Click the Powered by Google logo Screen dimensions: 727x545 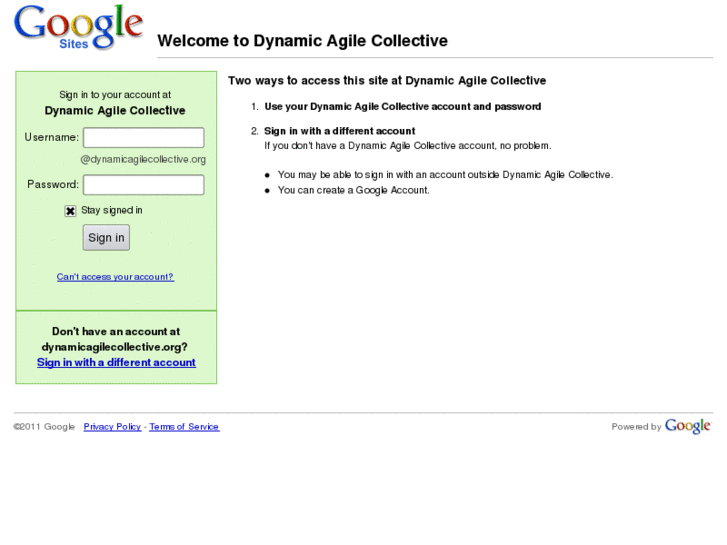[687, 426]
